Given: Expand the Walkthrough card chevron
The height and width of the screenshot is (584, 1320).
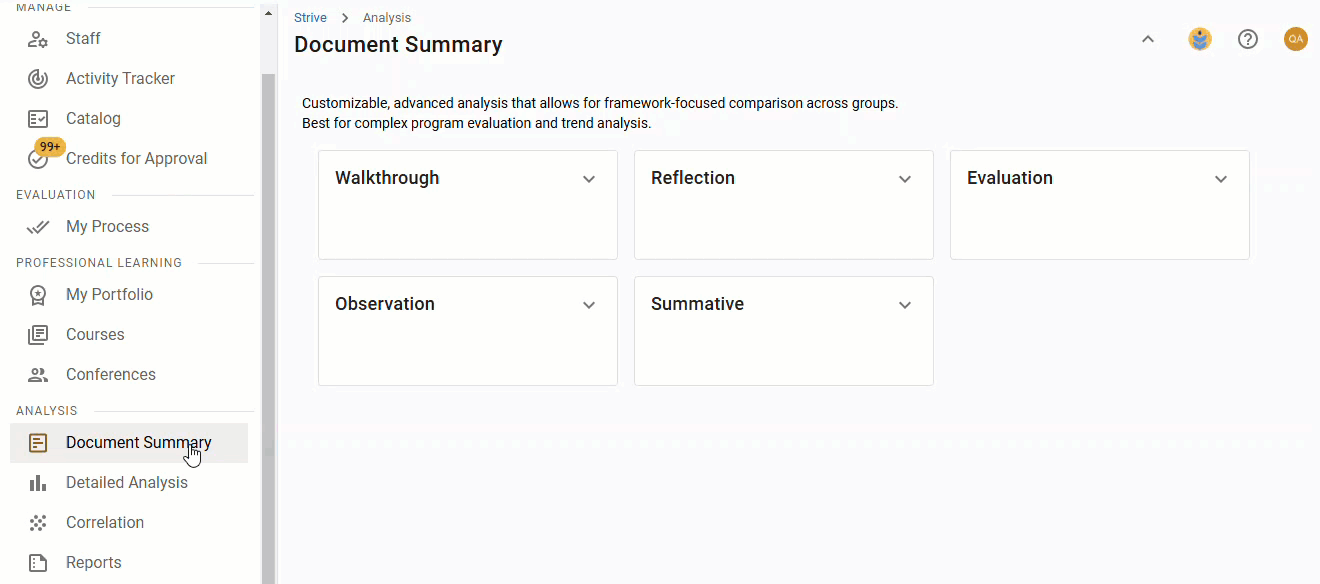Looking at the screenshot, I should pos(589,179).
